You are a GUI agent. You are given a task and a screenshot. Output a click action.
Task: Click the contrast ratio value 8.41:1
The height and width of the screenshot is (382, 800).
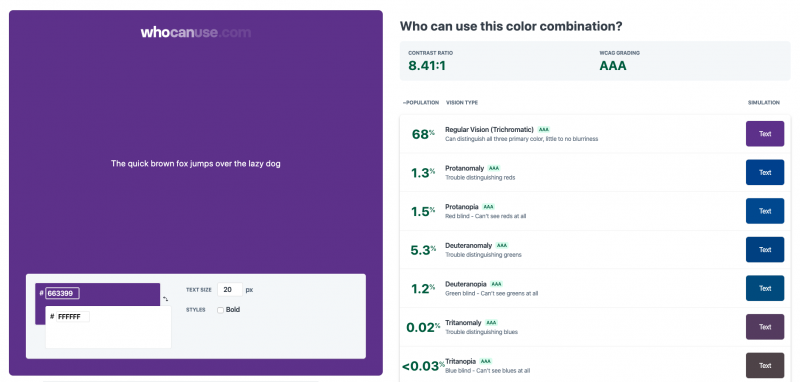pyautogui.click(x=427, y=66)
